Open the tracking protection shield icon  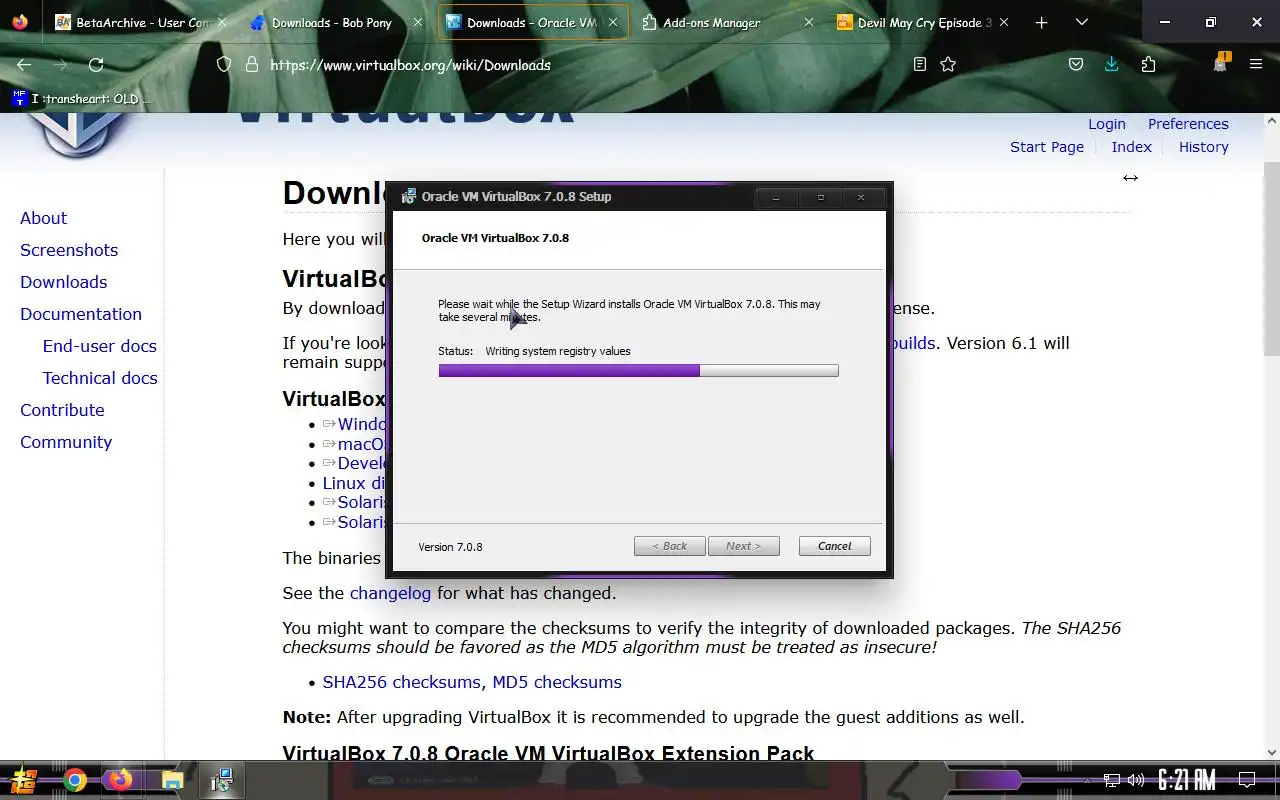click(224, 64)
